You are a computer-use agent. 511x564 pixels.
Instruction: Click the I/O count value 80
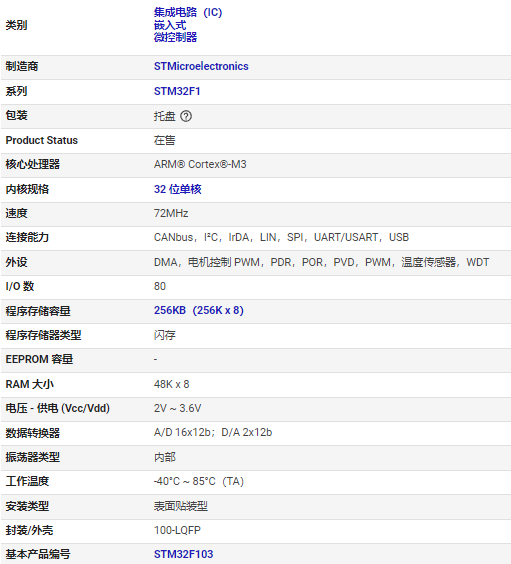pyautogui.click(x=160, y=286)
